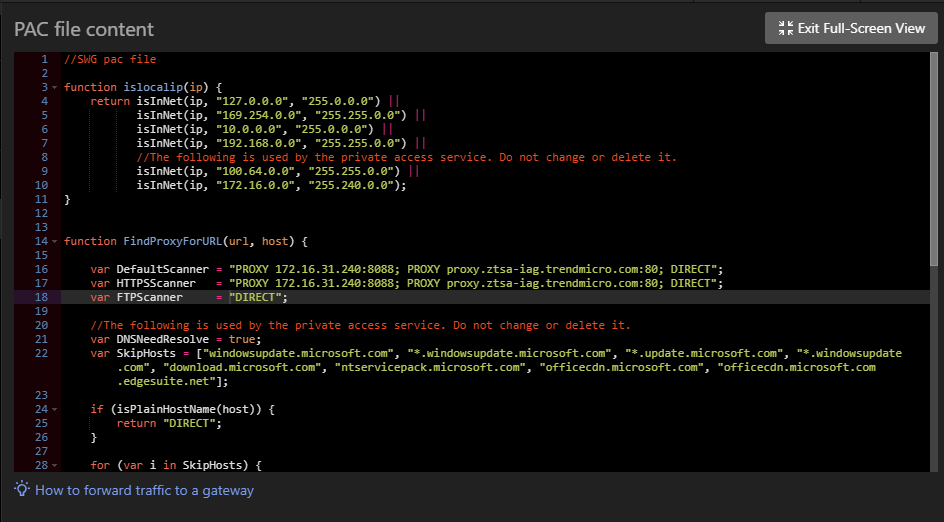Screen dimensions: 944x522
Task: Exit the full-screen view
Action: (851, 28)
